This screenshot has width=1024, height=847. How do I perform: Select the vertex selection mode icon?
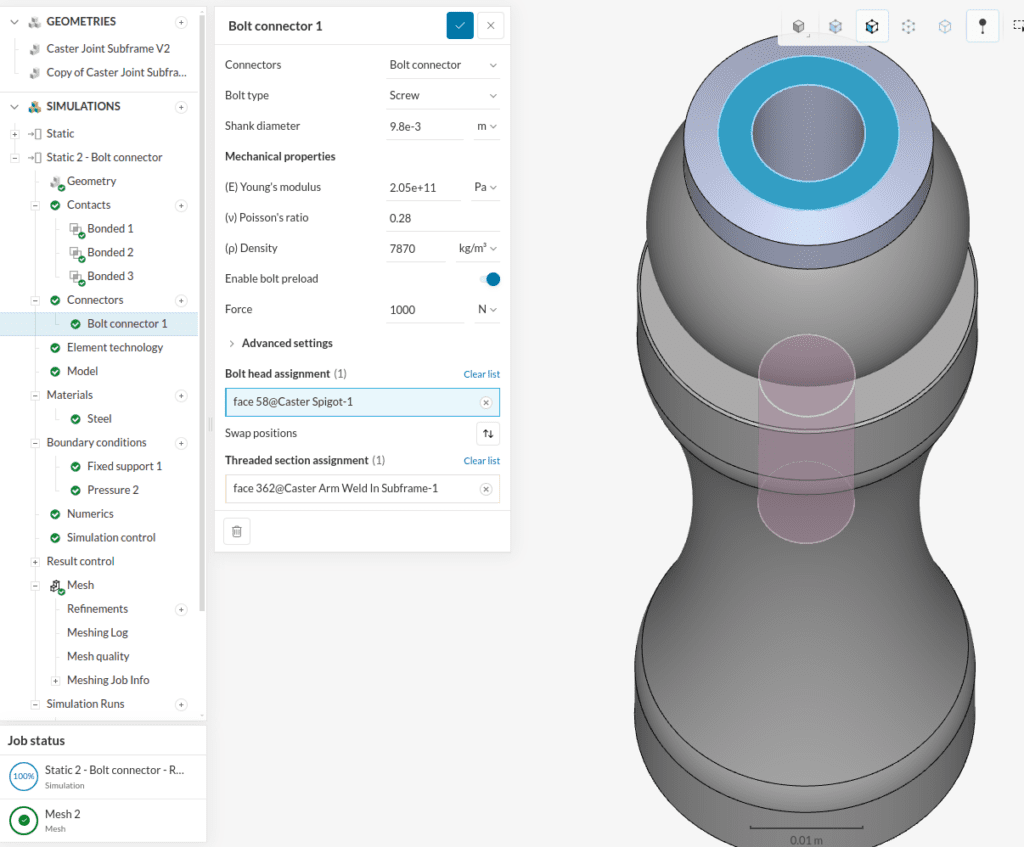point(908,26)
